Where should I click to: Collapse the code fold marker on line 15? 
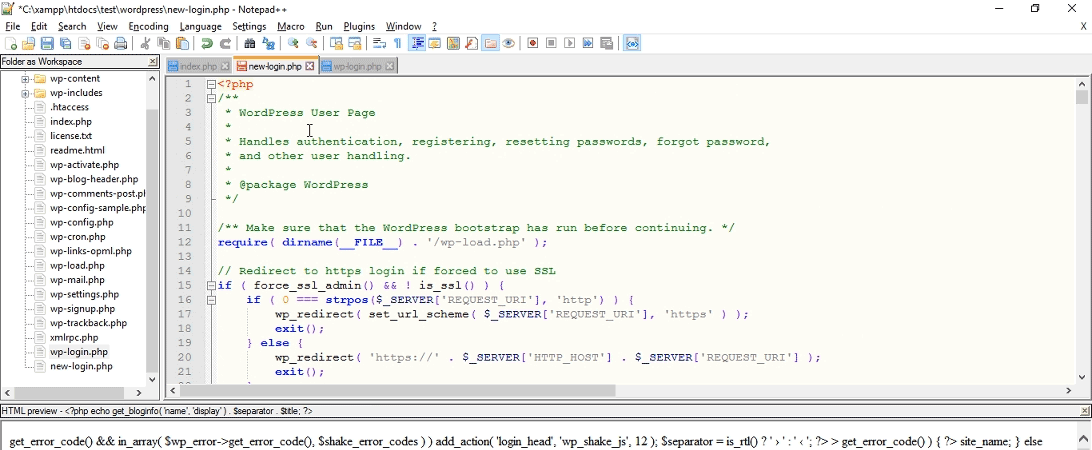(x=212, y=285)
